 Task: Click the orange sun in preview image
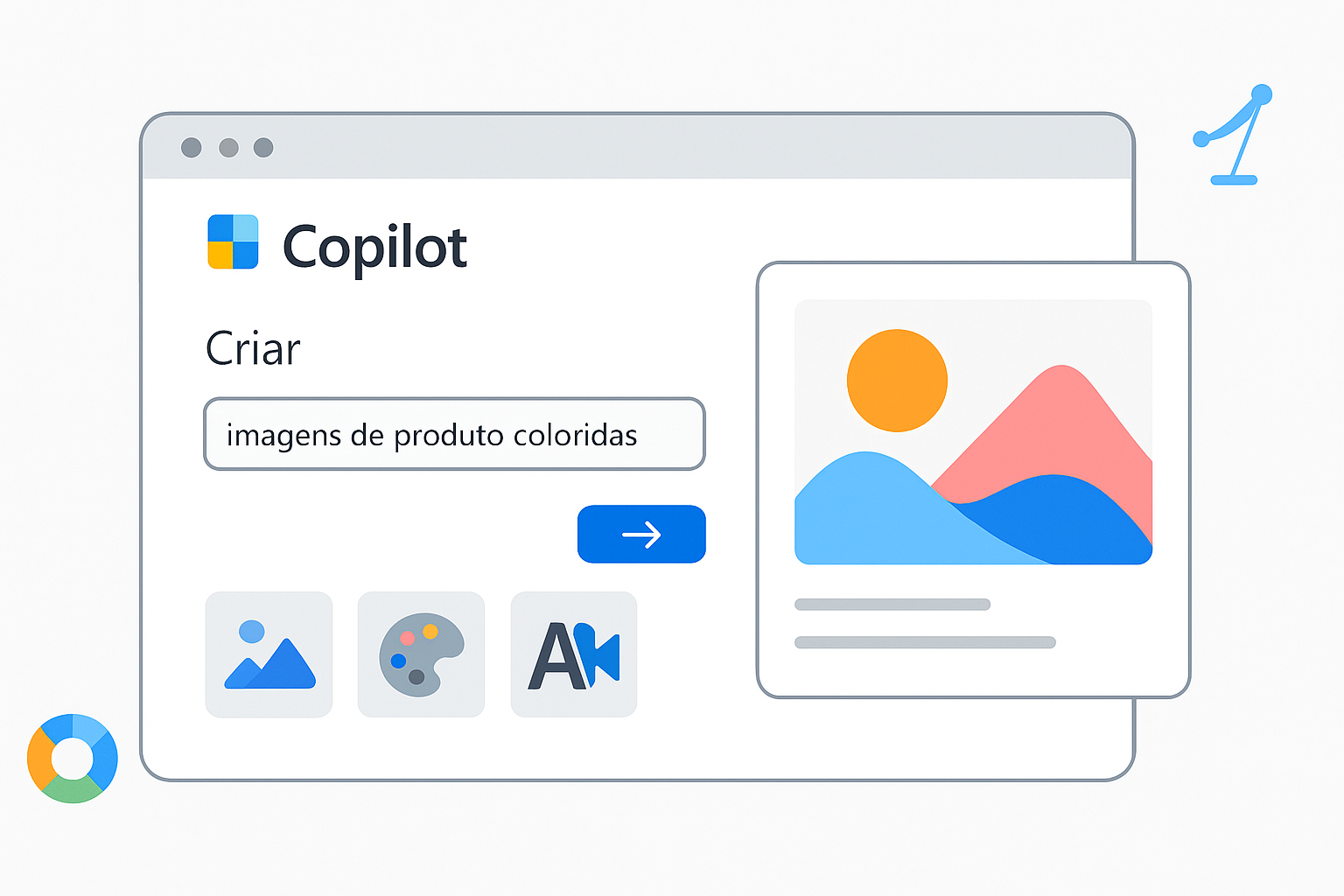point(897,381)
